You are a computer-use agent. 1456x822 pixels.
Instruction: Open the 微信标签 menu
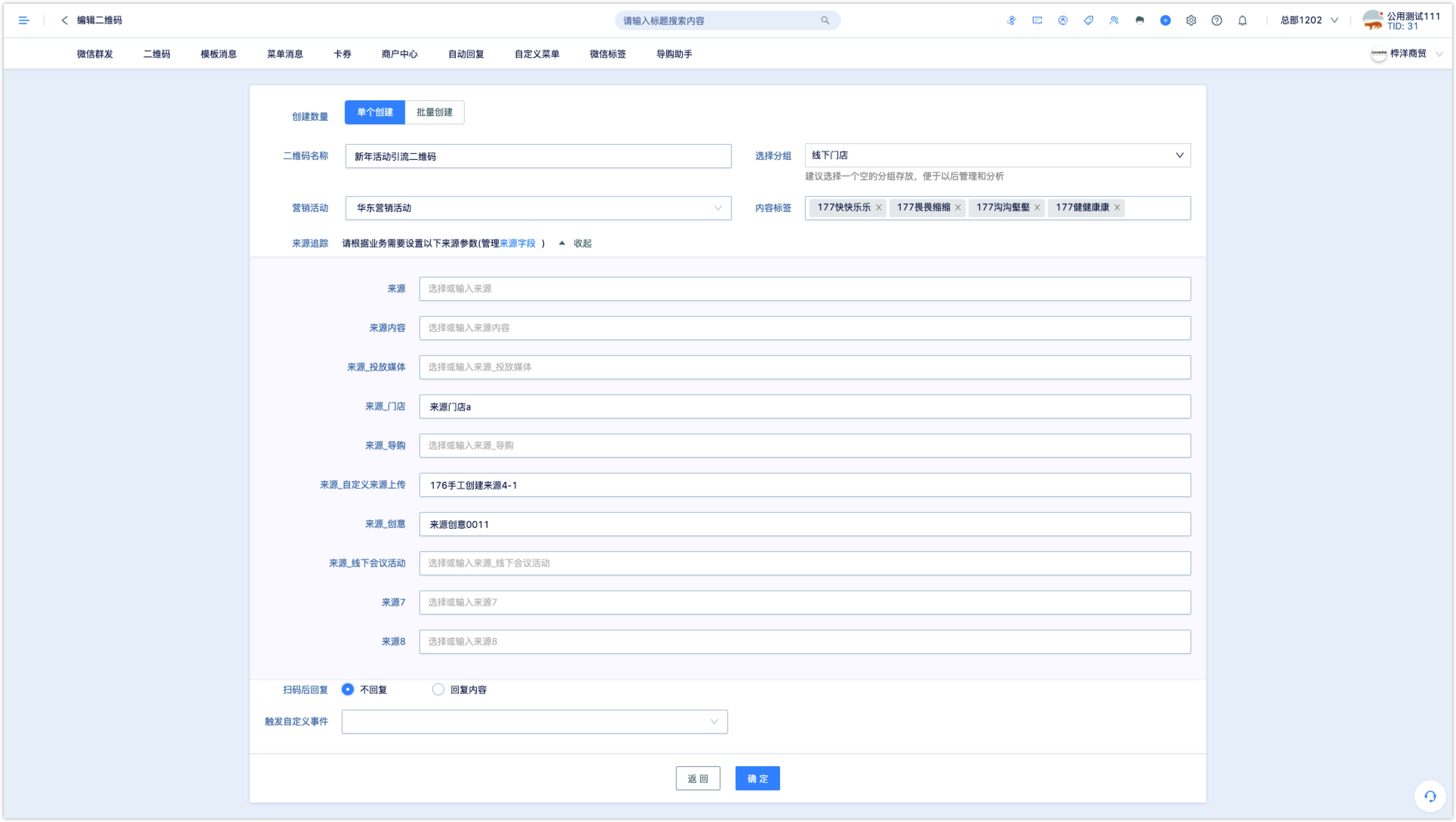coord(608,54)
